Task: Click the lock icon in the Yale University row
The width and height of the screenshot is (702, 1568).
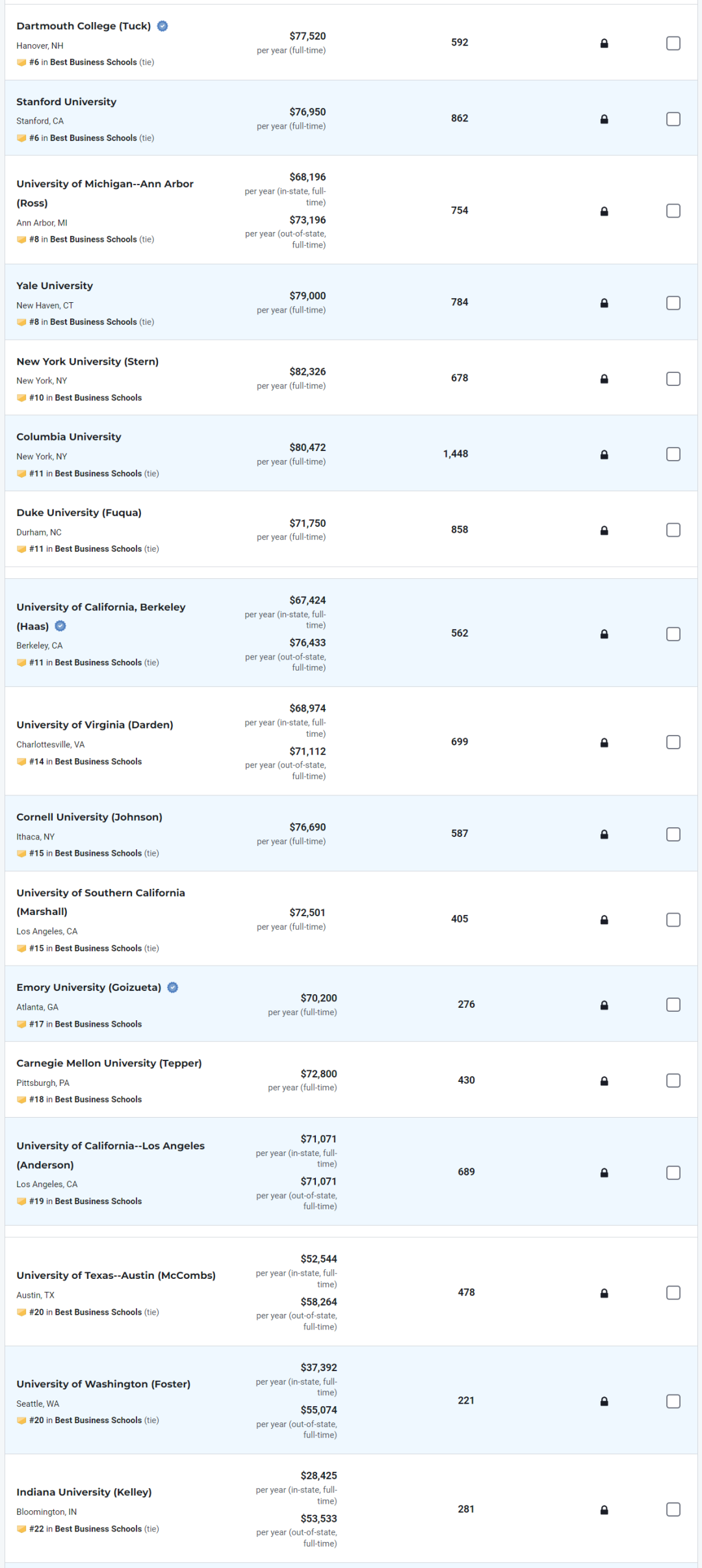Action: coord(604,303)
